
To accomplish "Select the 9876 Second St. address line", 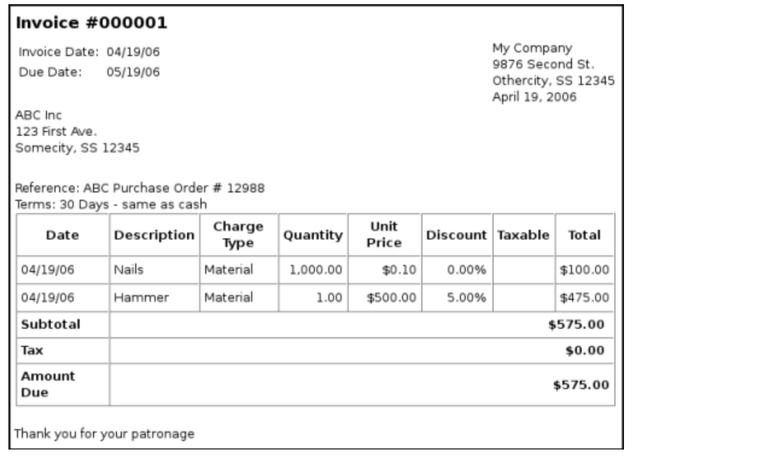I will pos(543,64).
